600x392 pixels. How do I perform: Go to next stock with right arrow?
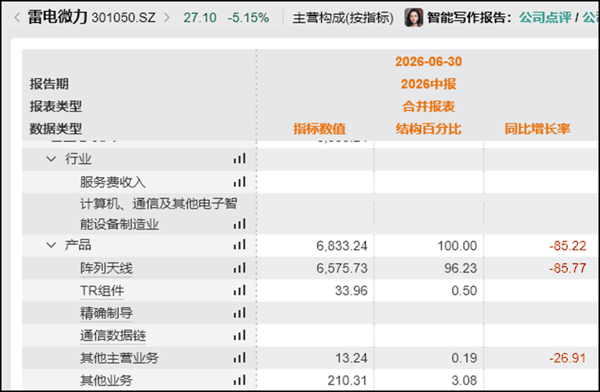pos(166,18)
